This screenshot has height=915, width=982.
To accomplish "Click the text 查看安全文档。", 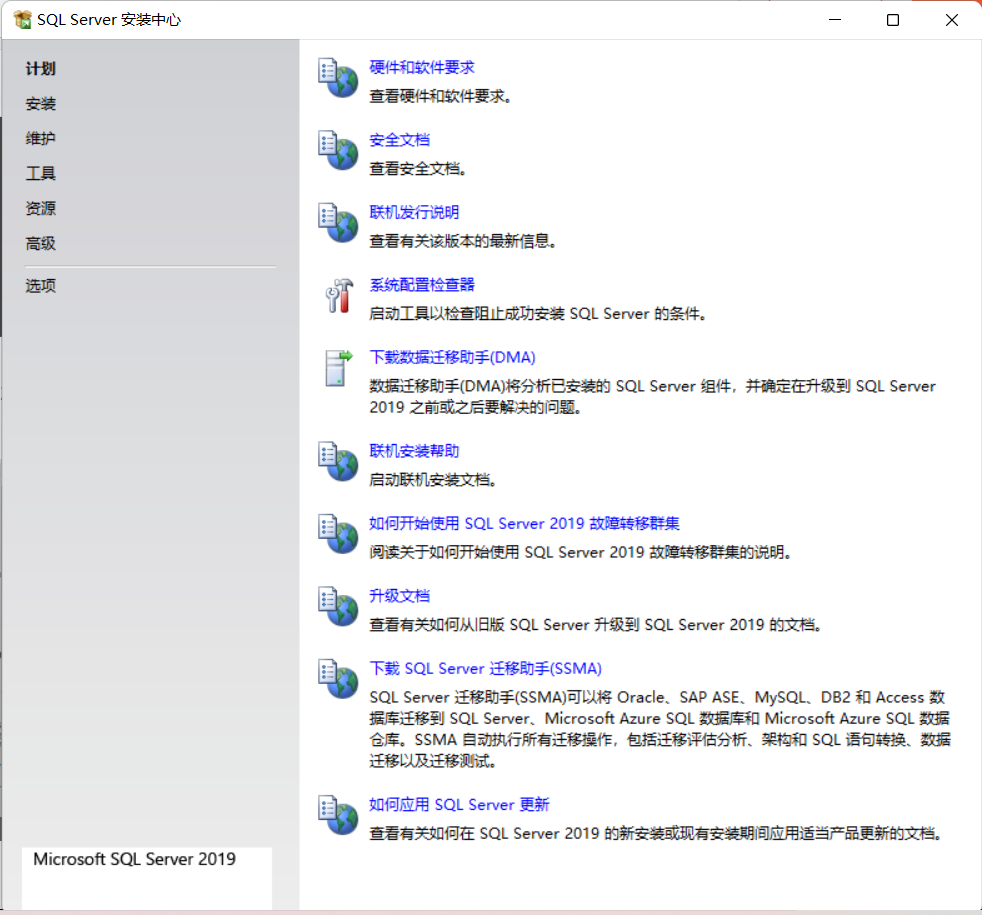I will click(x=418, y=169).
